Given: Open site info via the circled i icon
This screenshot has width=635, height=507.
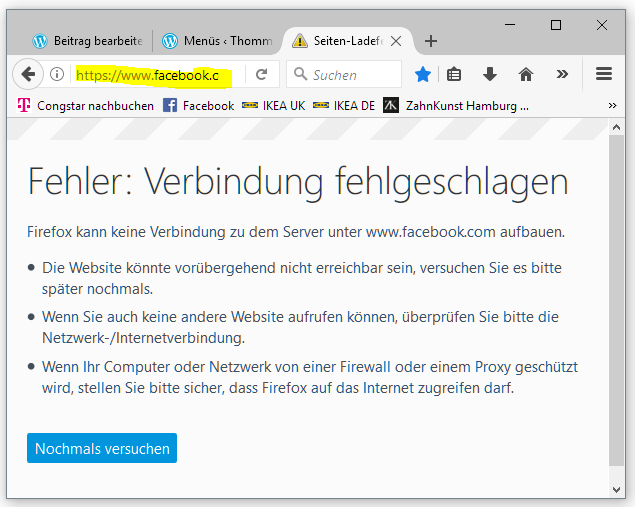Looking at the screenshot, I should click(x=57, y=74).
